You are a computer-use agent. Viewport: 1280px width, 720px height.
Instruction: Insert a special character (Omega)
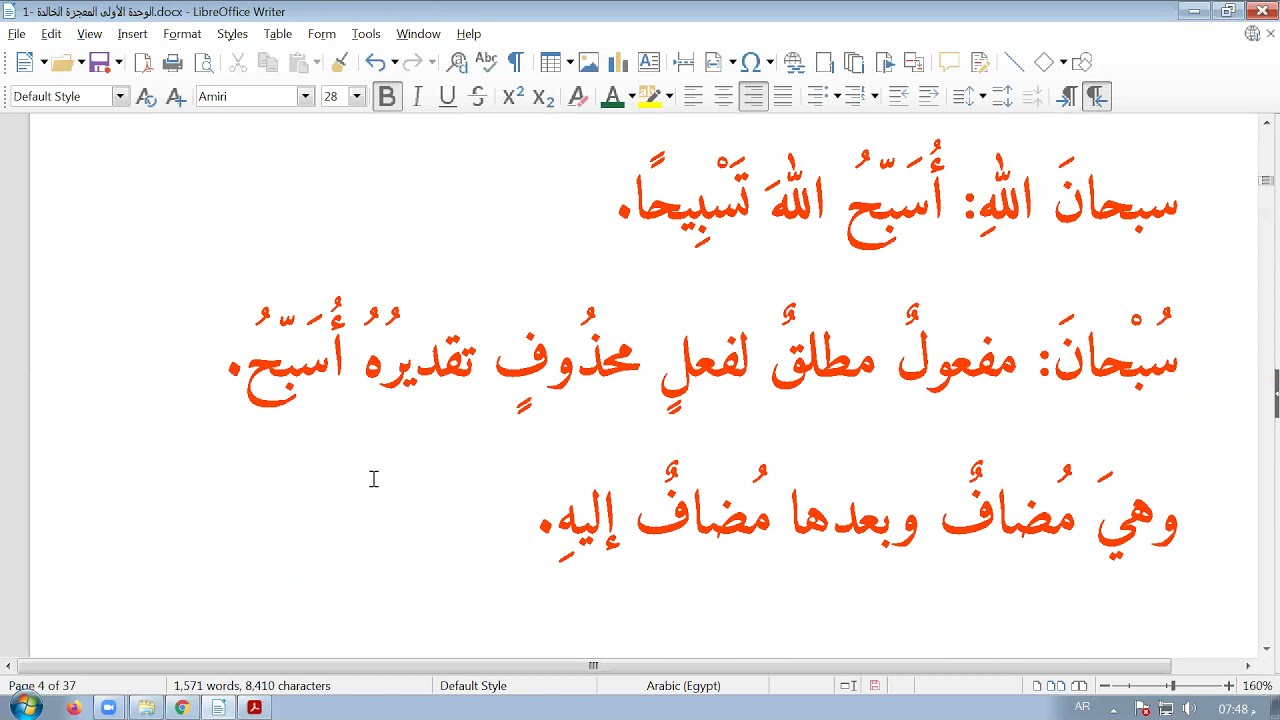(x=751, y=62)
